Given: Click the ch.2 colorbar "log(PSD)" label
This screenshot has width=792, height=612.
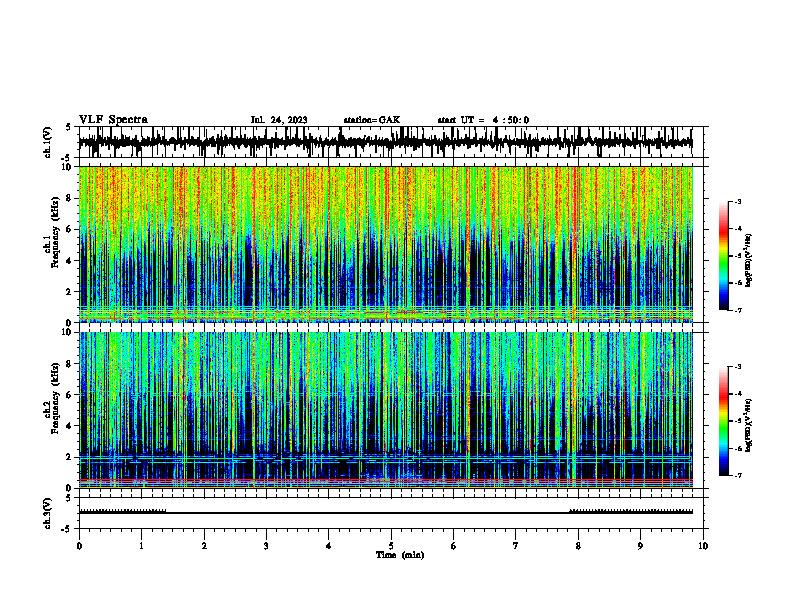Looking at the screenshot, I should (749, 425).
